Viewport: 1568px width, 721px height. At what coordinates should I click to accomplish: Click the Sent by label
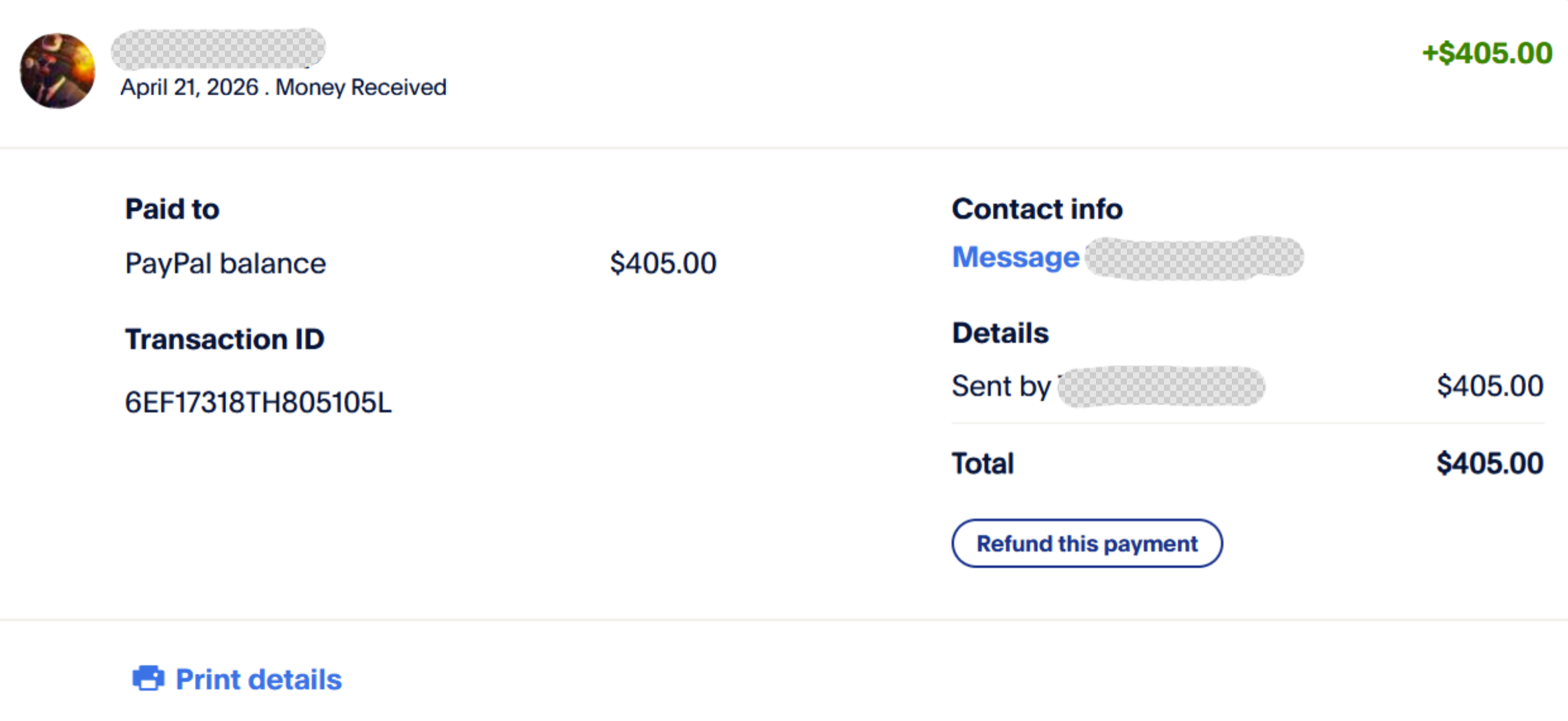coord(1001,387)
